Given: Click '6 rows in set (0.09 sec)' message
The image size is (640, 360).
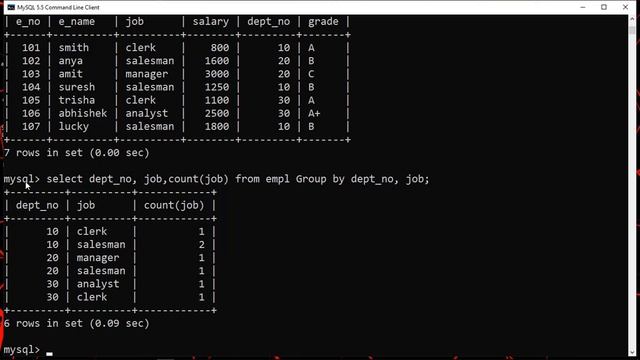Looking at the screenshot, I should 76,324.
